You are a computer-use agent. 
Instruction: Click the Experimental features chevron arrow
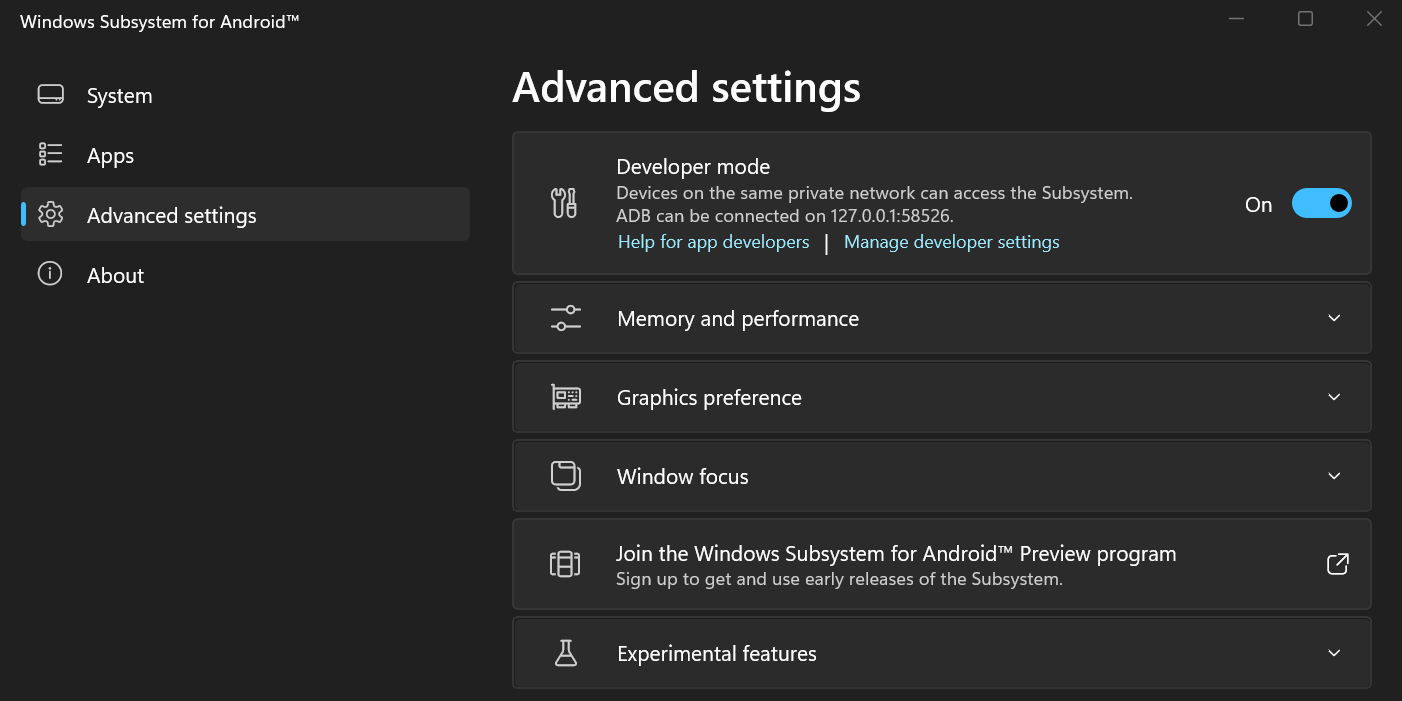point(1334,653)
